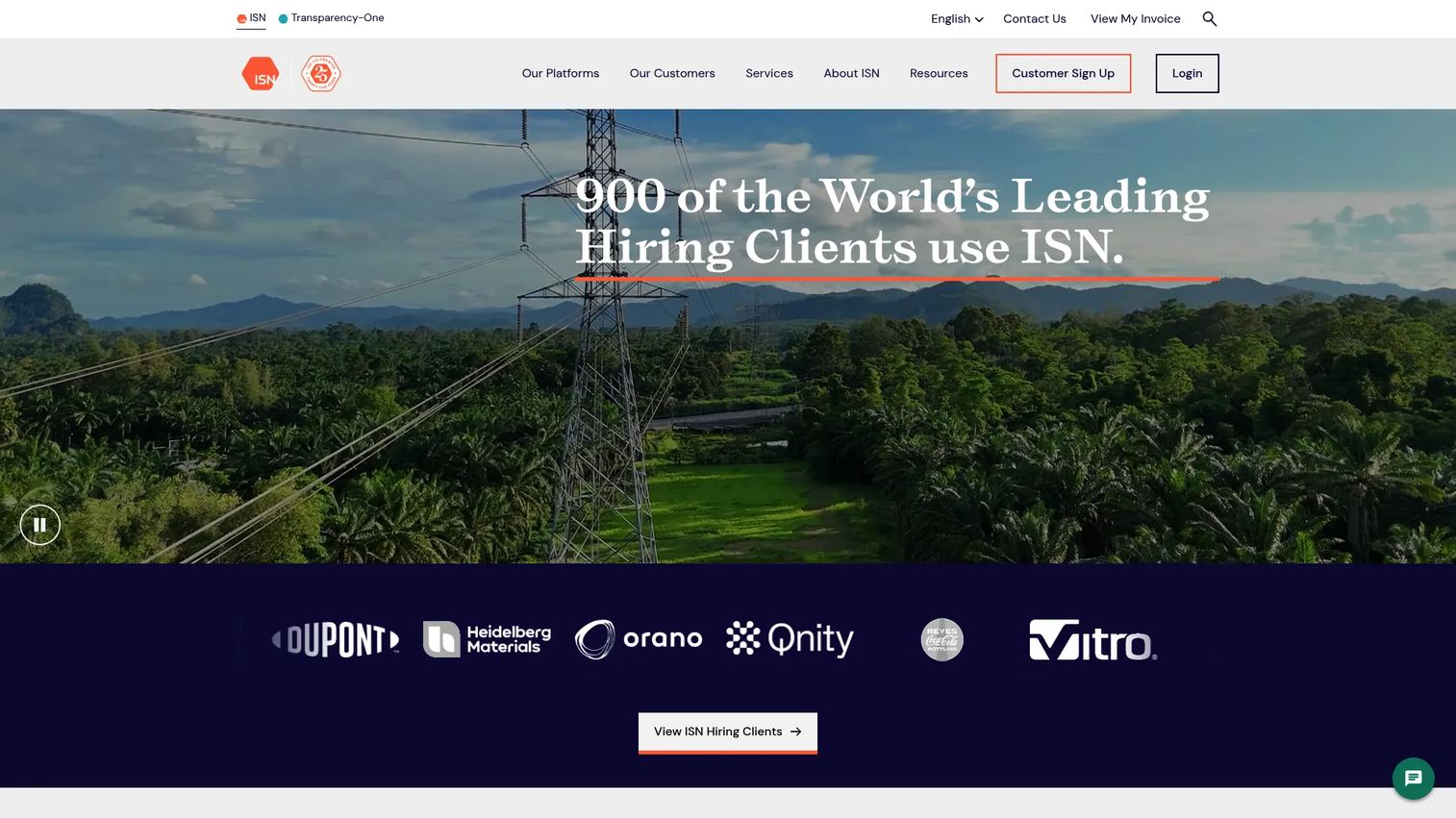Open the Our Customers menu
Image resolution: width=1456 pixels, height=818 pixels.
pos(672,73)
